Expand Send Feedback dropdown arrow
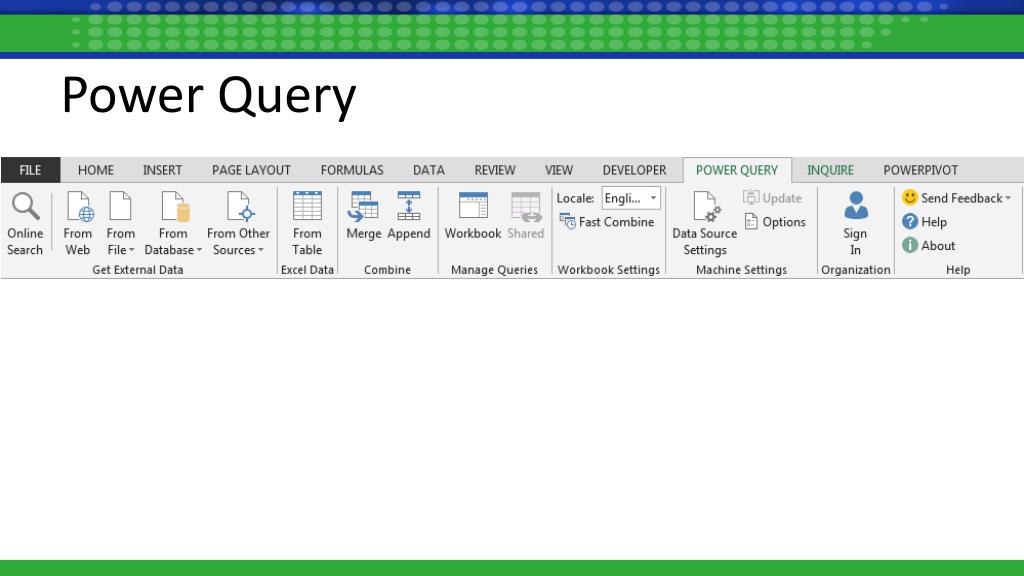1024x576 pixels. (x=1008, y=198)
